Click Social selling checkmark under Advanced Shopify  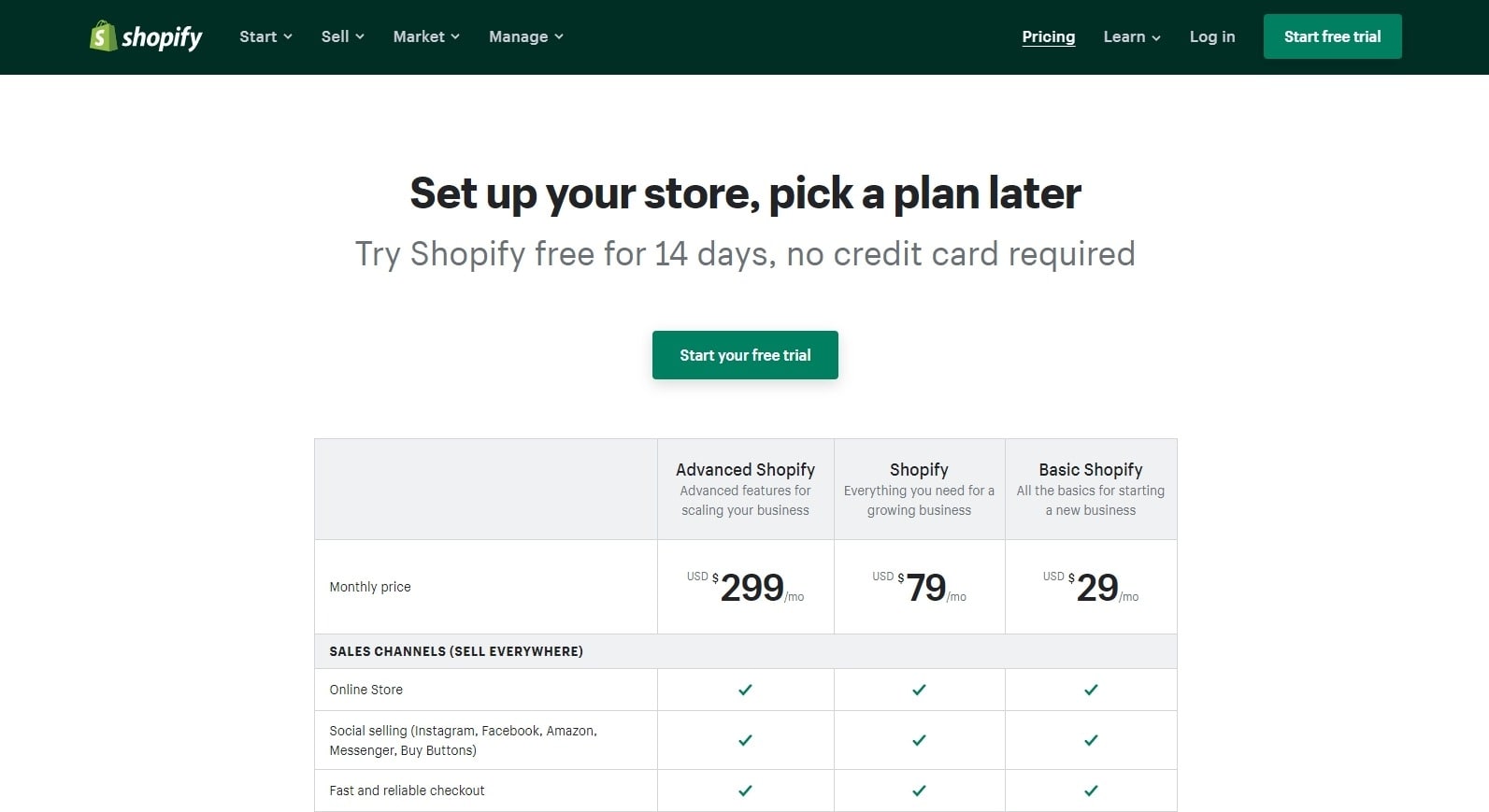[745, 740]
